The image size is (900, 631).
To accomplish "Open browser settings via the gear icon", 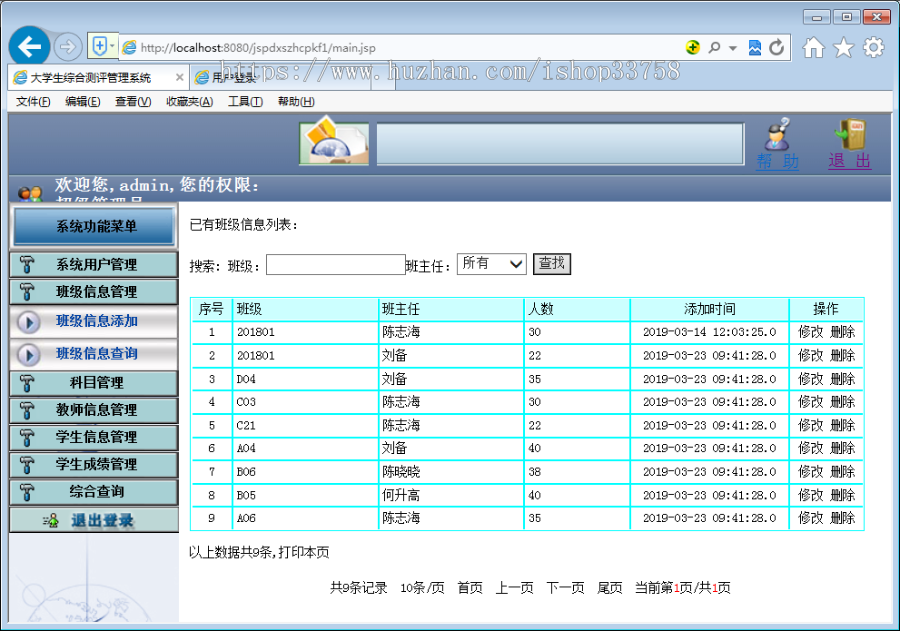I will point(872,46).
